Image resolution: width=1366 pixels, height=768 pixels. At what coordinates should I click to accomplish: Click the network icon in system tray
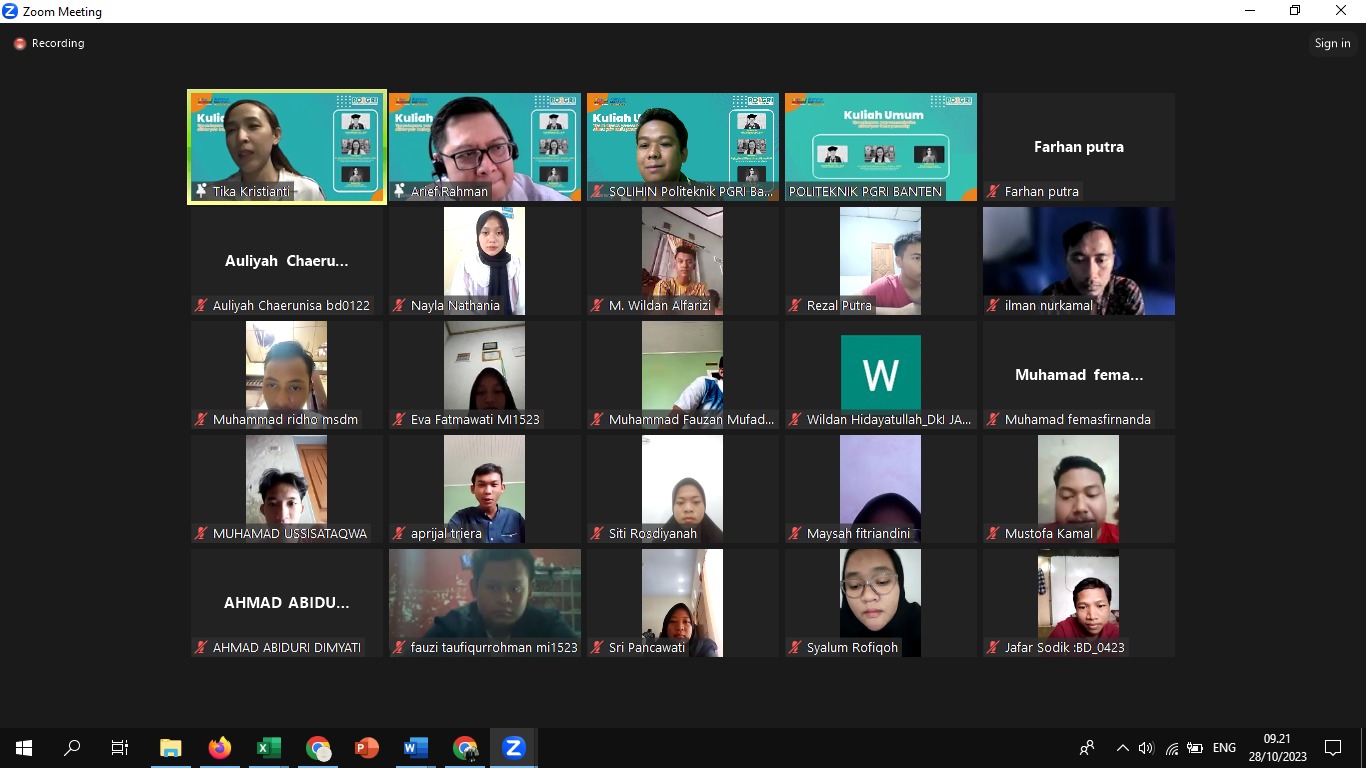pos(1171,748)
